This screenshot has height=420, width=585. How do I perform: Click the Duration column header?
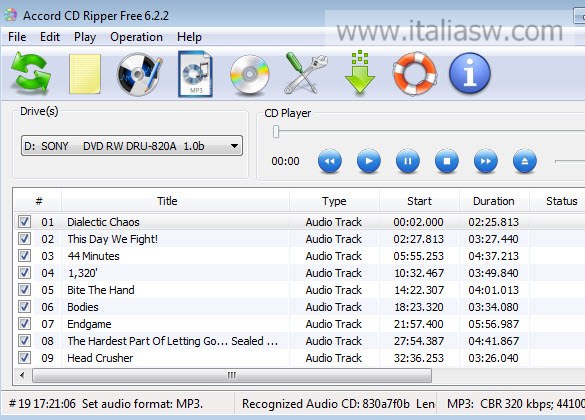[x=494, y=201]
